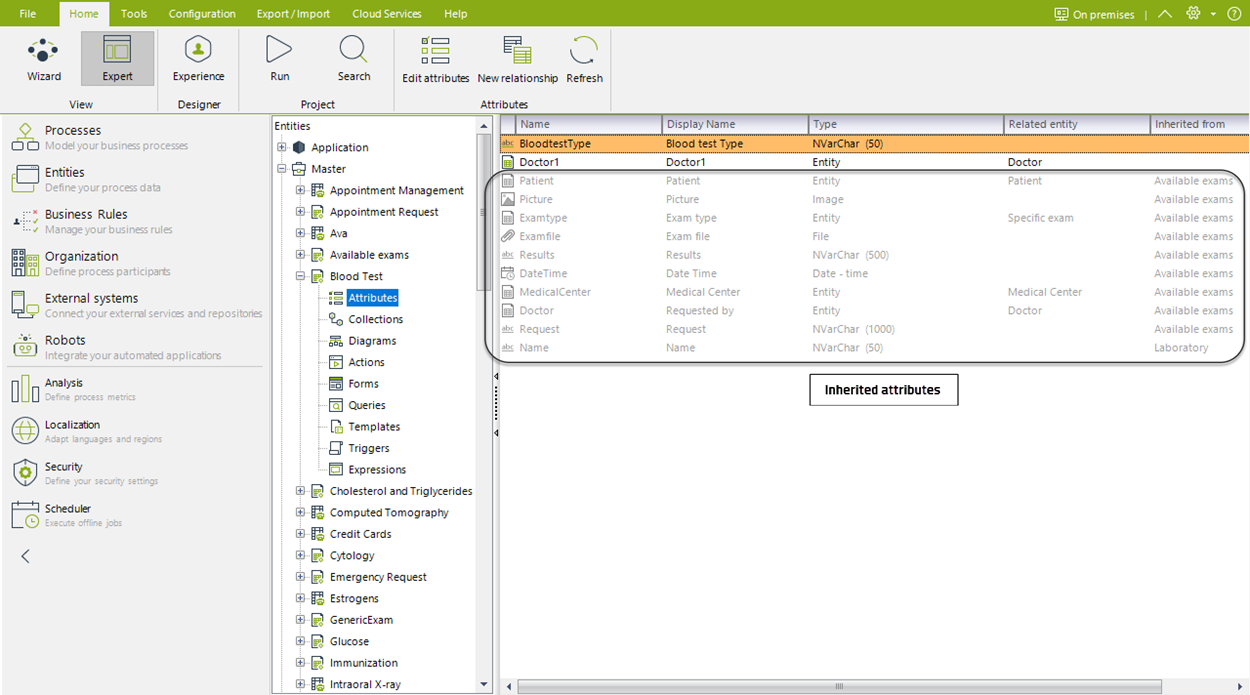Select Actions under Blood Test
The width and height of the screenshot is (1250, 695).
366,362
